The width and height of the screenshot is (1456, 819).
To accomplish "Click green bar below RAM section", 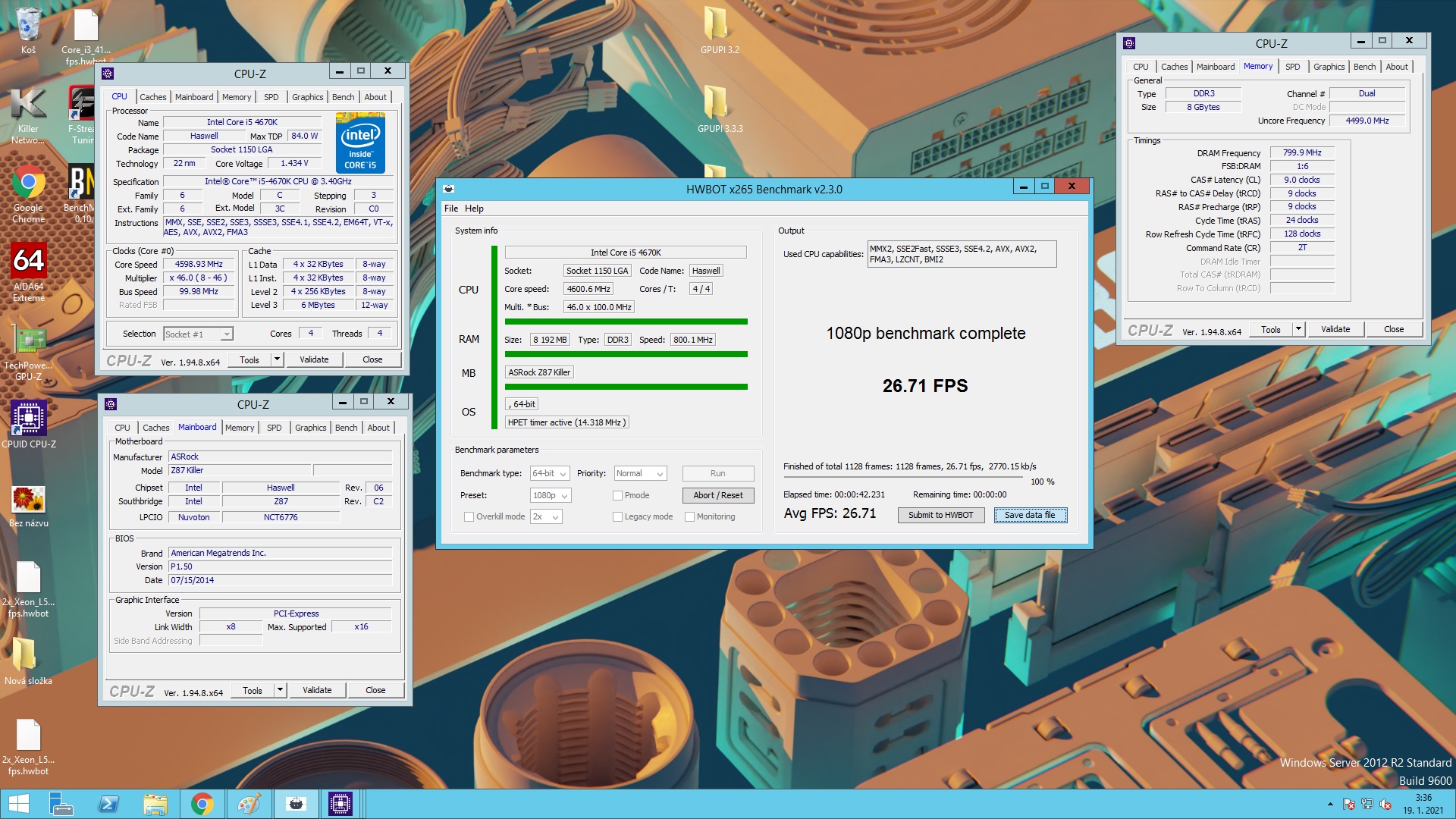I will coord(626,354).
